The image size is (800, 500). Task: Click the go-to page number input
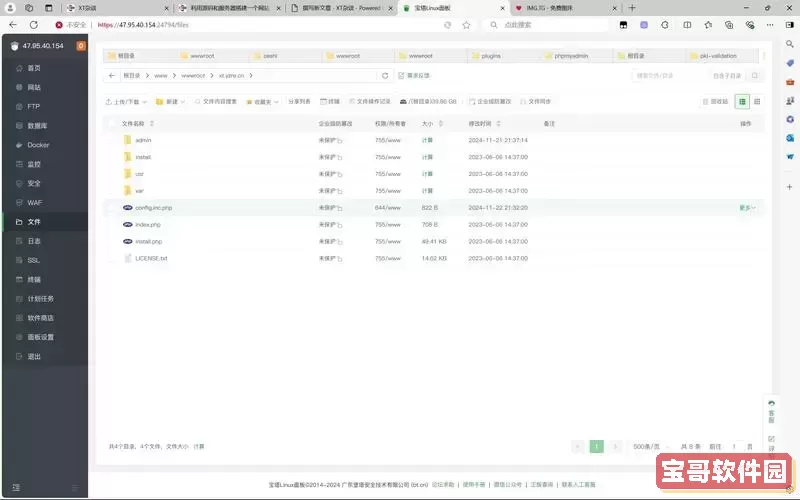(x=734, y=446)
